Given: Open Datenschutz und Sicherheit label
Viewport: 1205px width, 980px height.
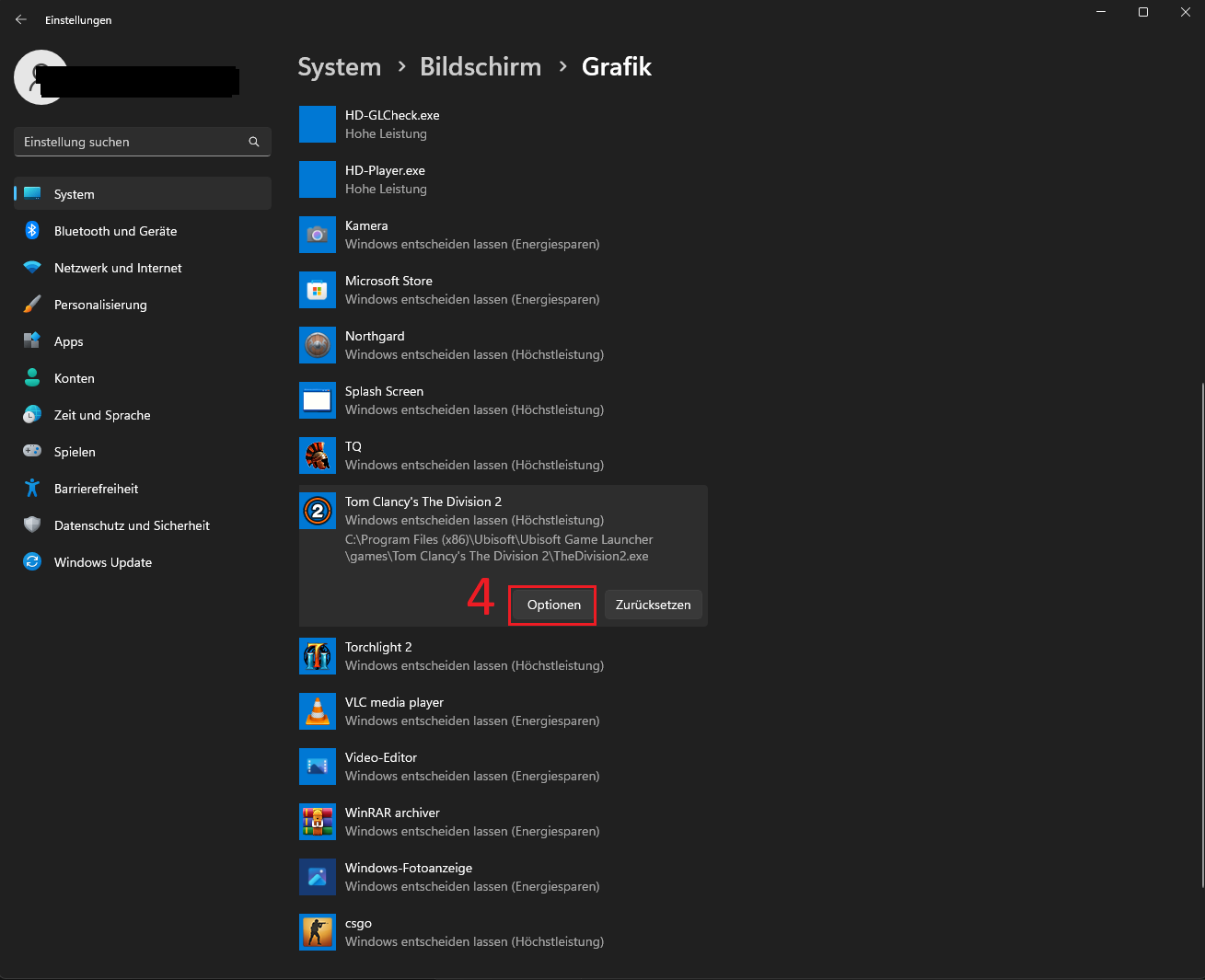Looking at the screenshot, I should pyautogui.click(x=132, y=525).
